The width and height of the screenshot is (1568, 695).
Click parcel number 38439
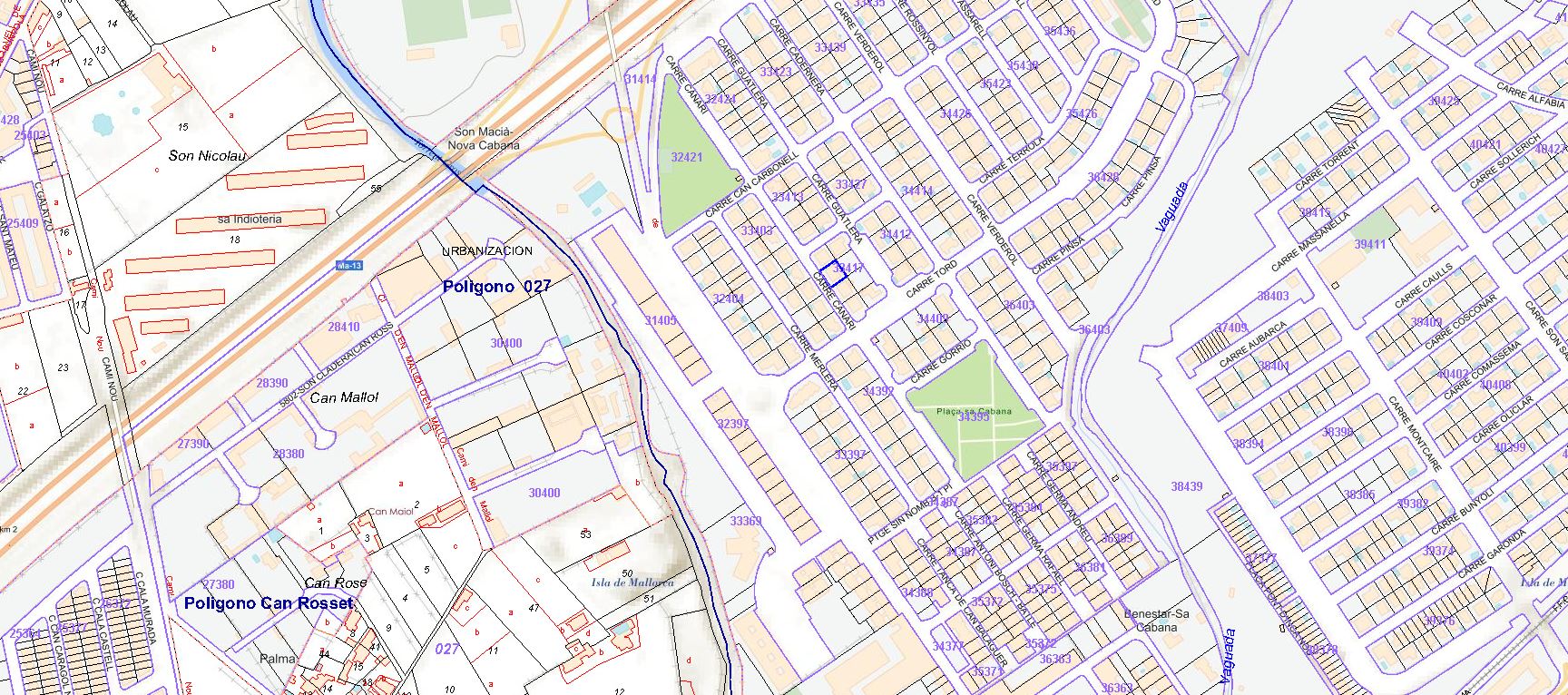click(x=1186, y=486)
